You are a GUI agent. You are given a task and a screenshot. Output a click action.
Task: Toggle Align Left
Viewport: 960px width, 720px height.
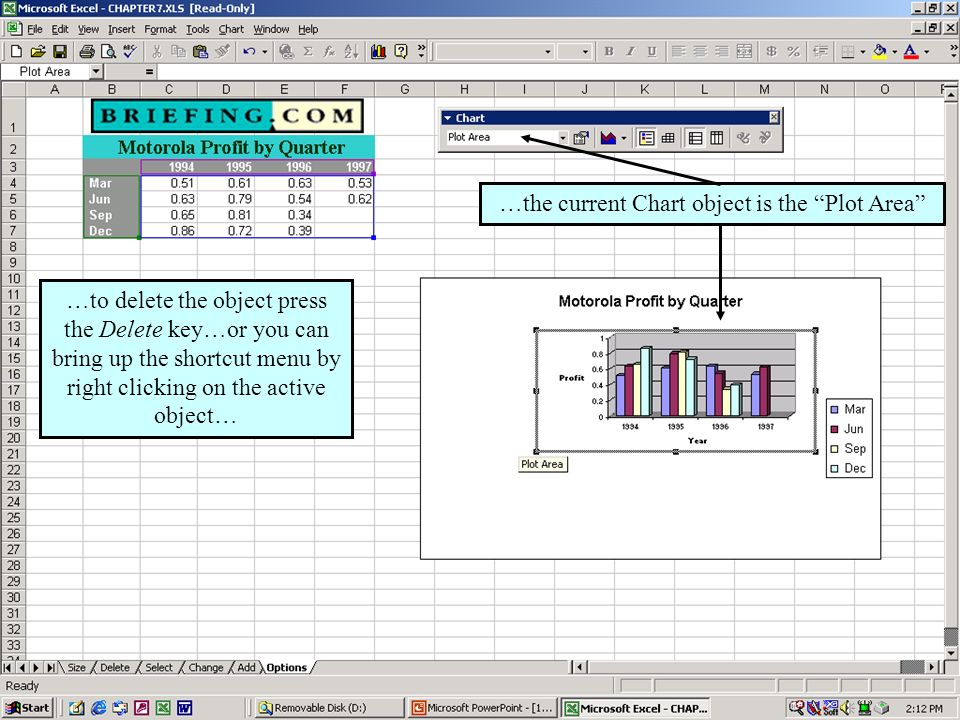678,51
